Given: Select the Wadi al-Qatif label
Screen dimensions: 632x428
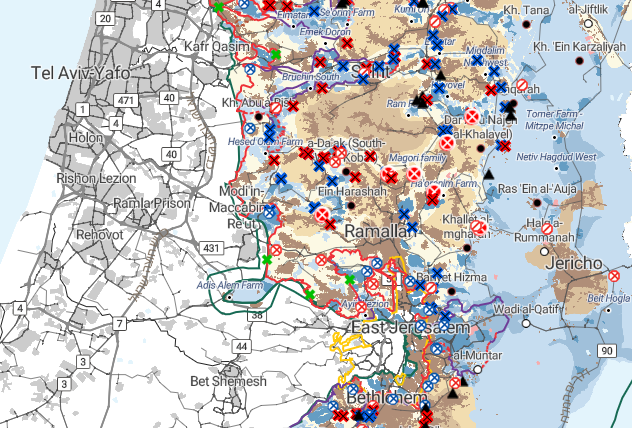Looking at the screenshot, I should point(527,310).
